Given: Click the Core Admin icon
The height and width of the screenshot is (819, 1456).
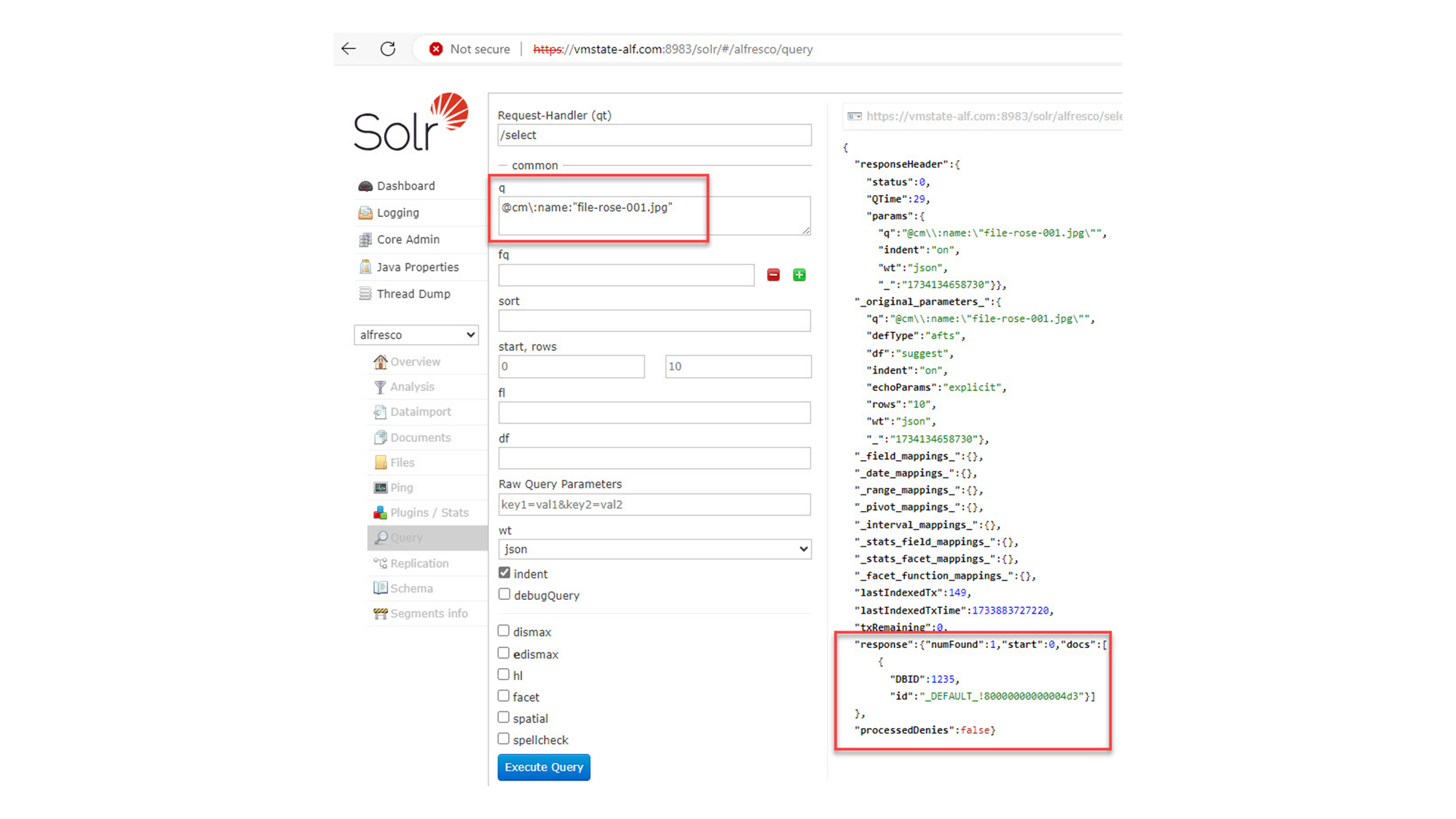Looking at the screenshot, I should click(365, 240).
